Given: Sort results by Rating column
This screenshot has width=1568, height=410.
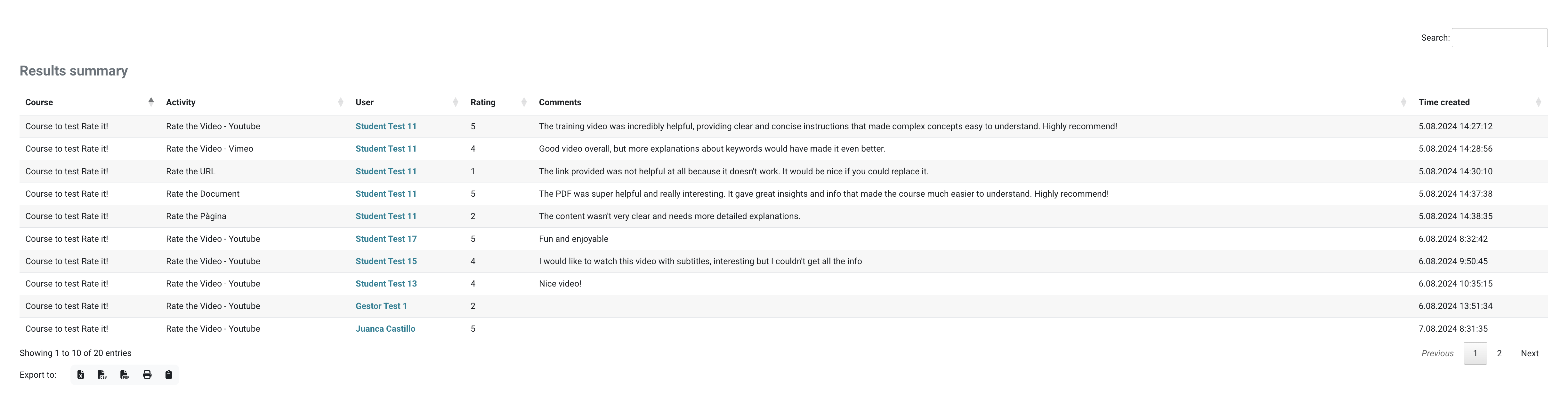Looking at the screenshot, I should pos(483,102).
